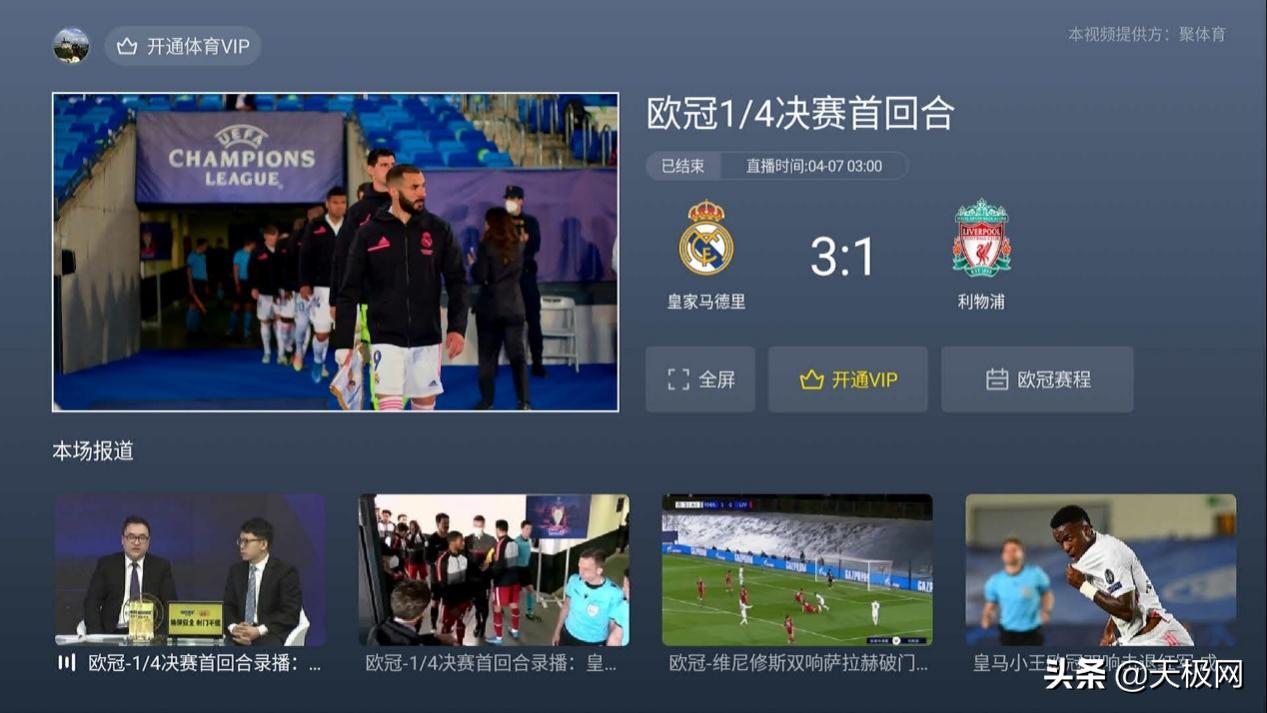
Task: Click the 3:1 match score
Action: coord(842,257)
